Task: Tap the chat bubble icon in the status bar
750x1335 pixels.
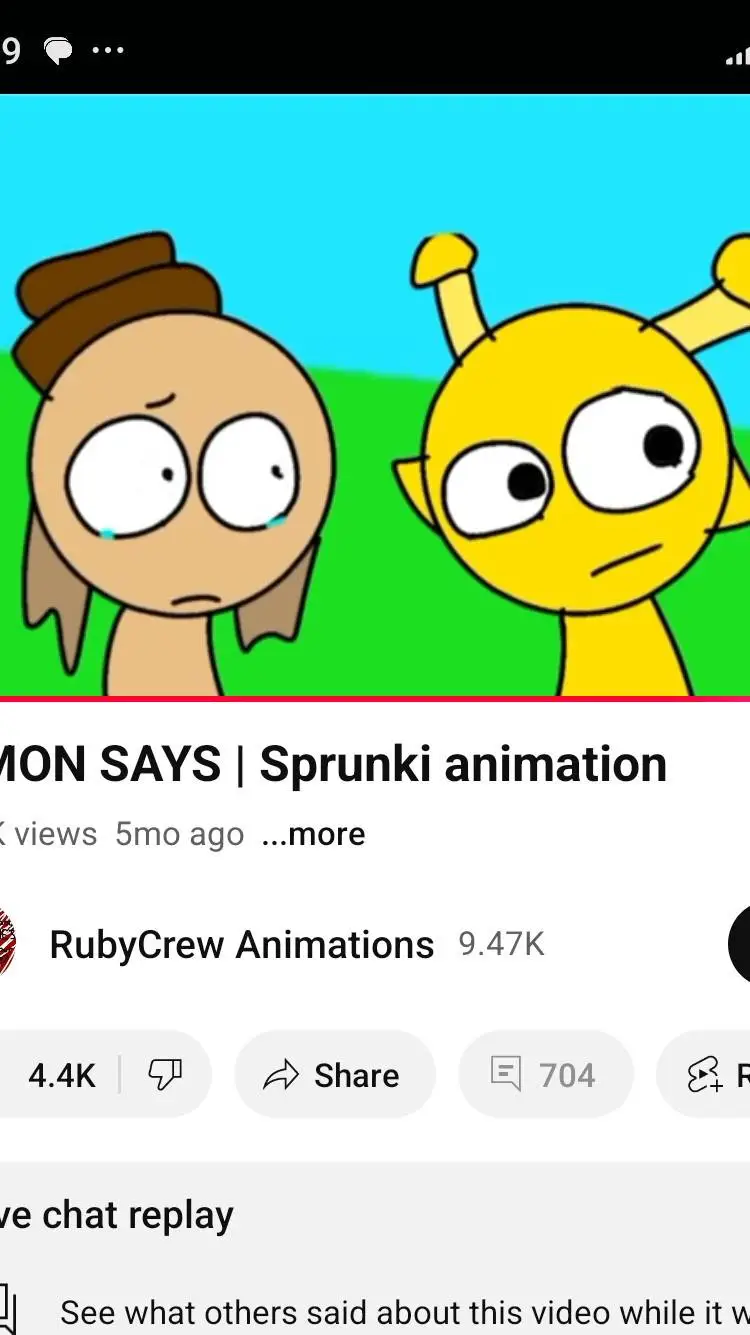Action: pos(58,51)
